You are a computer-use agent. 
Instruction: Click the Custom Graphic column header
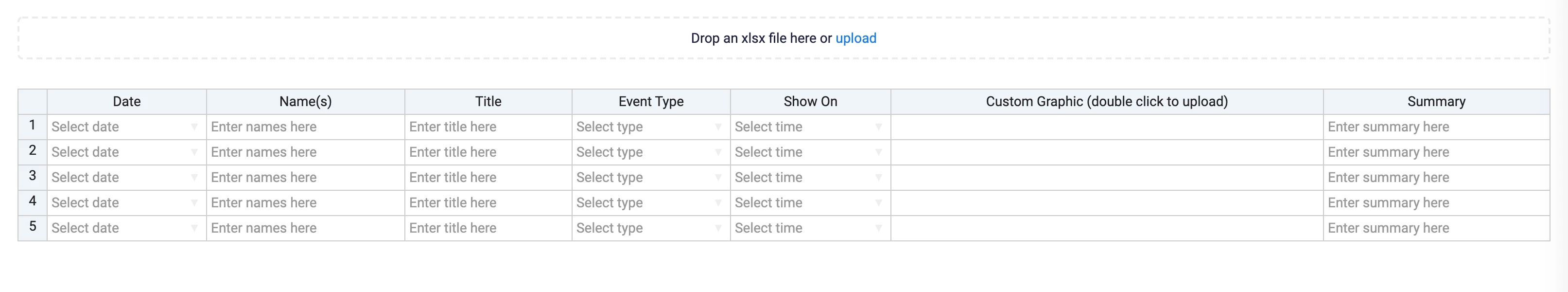click(1106, 102)
